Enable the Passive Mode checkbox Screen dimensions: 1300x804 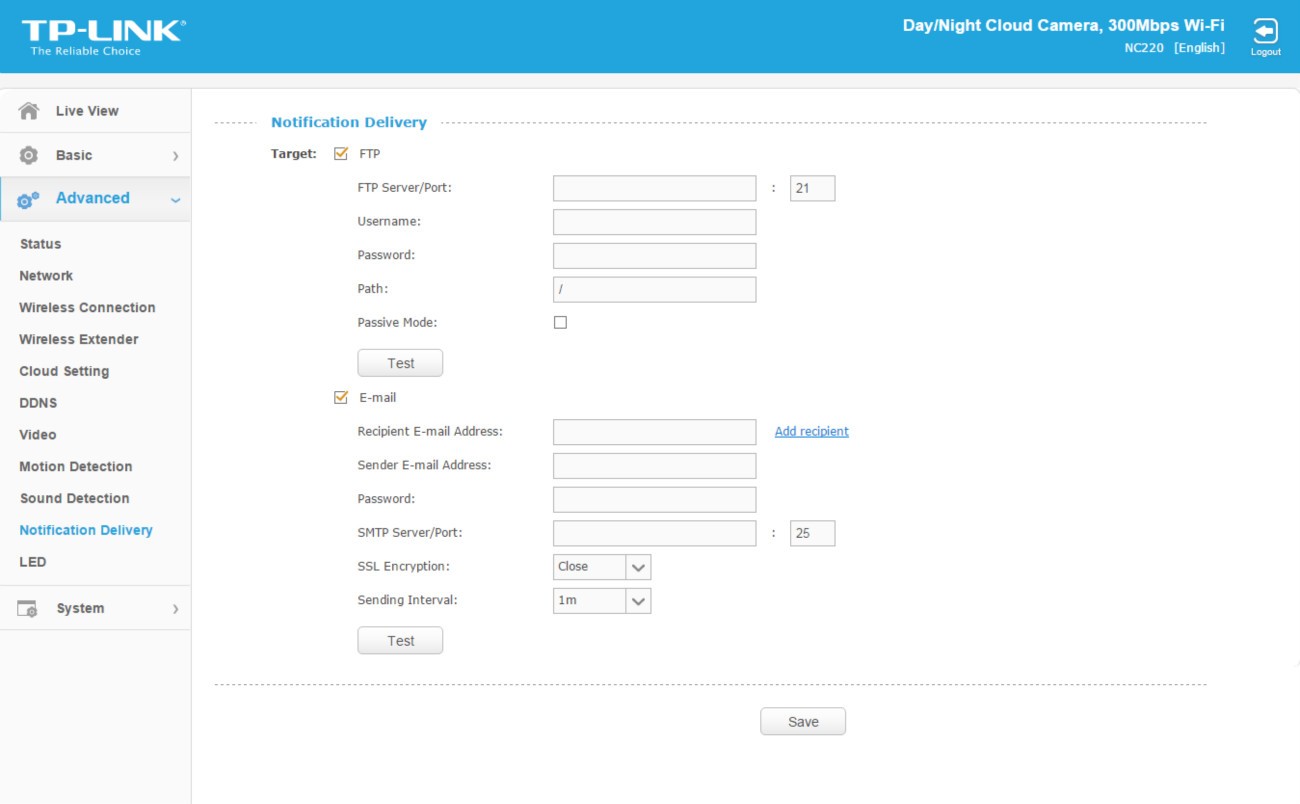(560, 322)
